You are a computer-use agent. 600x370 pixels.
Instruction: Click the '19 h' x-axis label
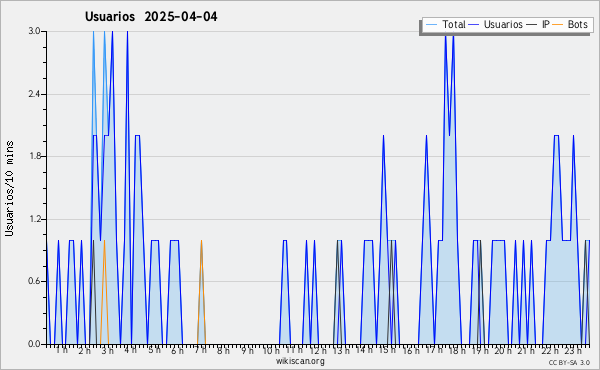481,350
